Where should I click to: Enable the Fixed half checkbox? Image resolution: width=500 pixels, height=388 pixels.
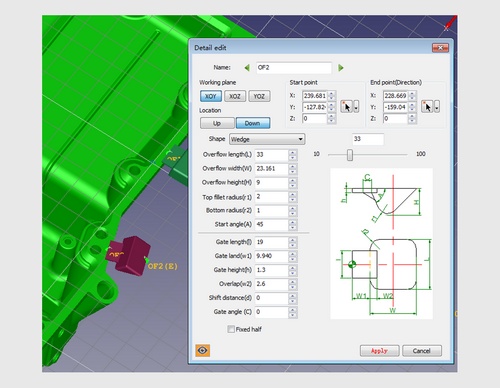(231, 329)
